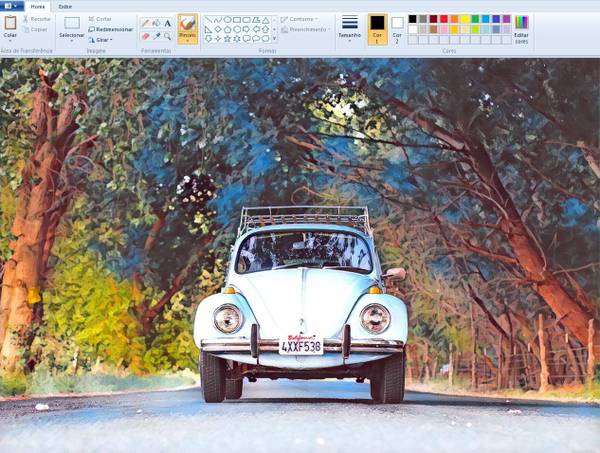Switch to the Exibir ribbon tab
This screenshot has width=600, height=453.
pyautogui.click(x=65, y=7)
